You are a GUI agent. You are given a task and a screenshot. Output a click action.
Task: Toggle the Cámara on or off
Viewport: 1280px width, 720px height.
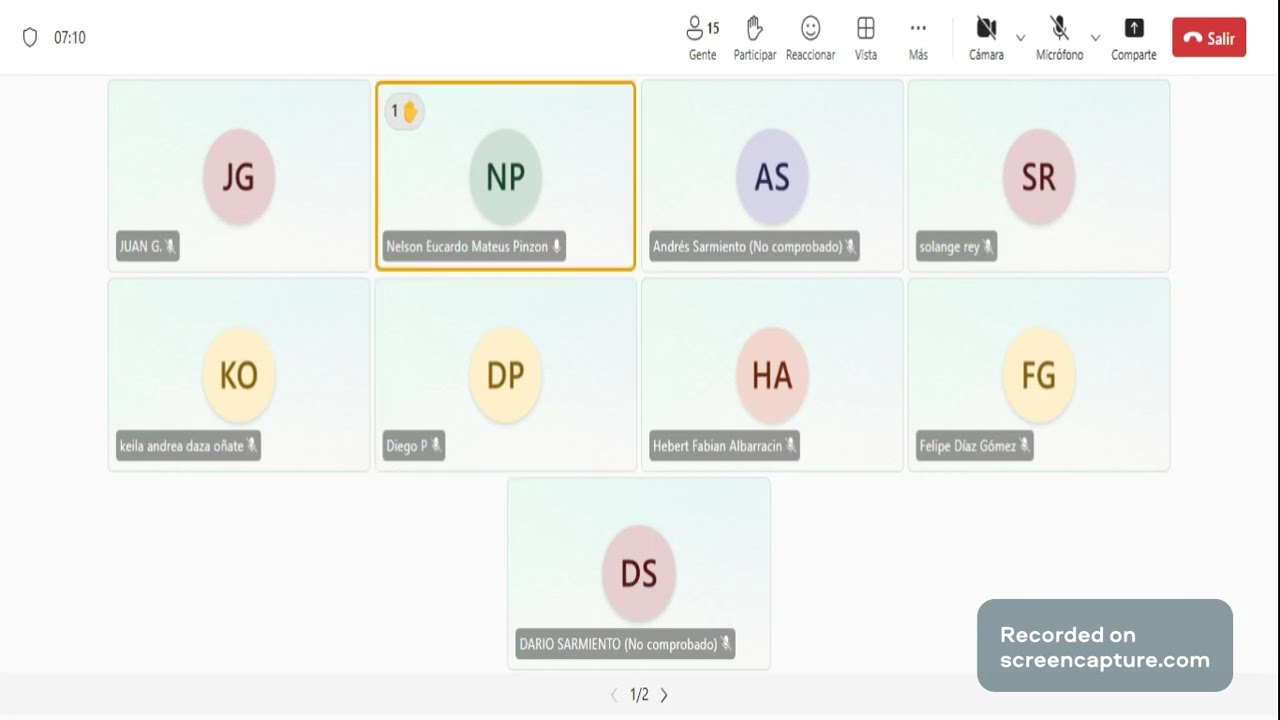(x=986, y=38)
